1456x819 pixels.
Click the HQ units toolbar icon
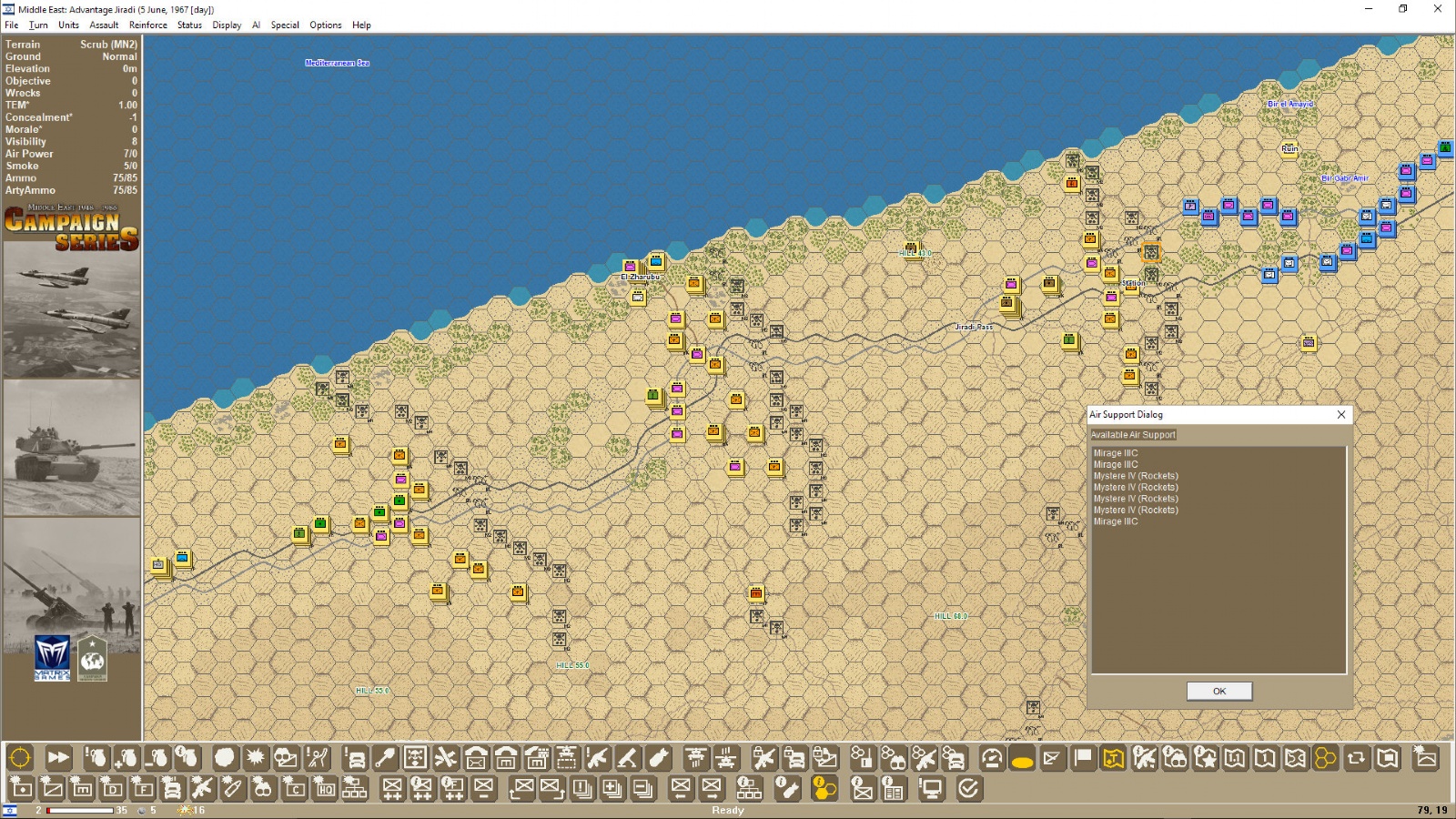point(325,787)
